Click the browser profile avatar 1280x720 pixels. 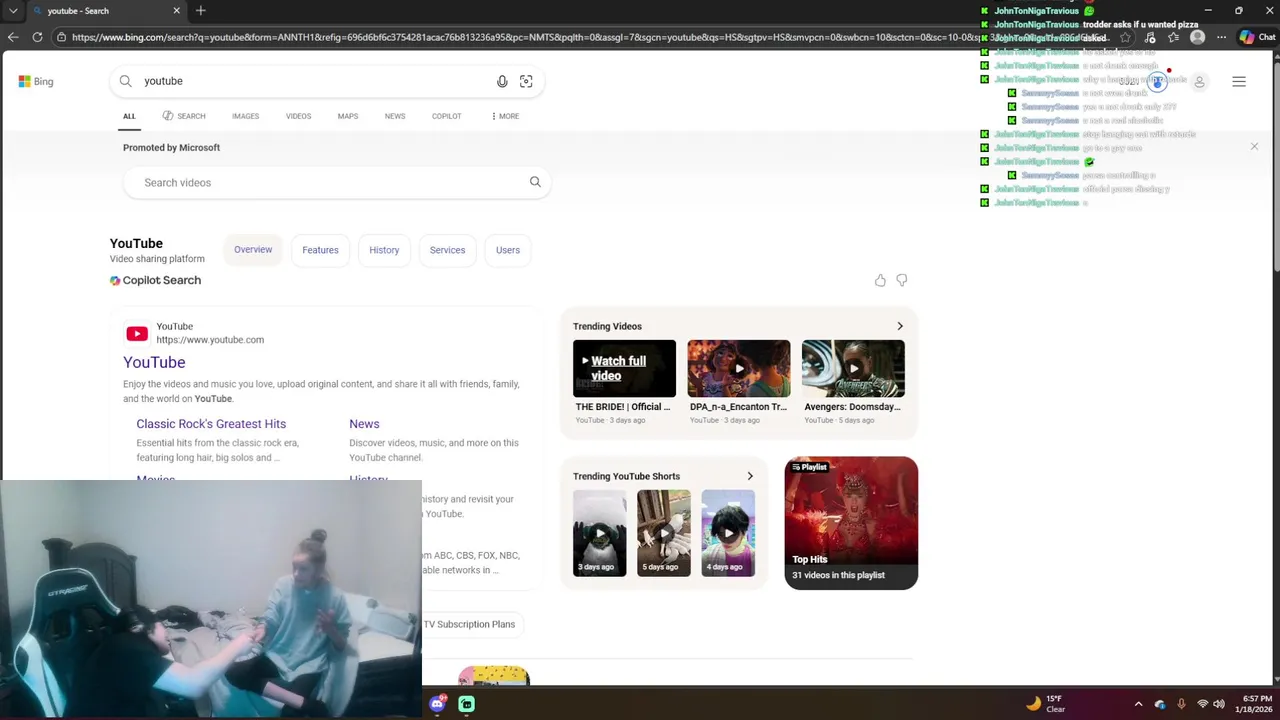[x=1198, y=37]
